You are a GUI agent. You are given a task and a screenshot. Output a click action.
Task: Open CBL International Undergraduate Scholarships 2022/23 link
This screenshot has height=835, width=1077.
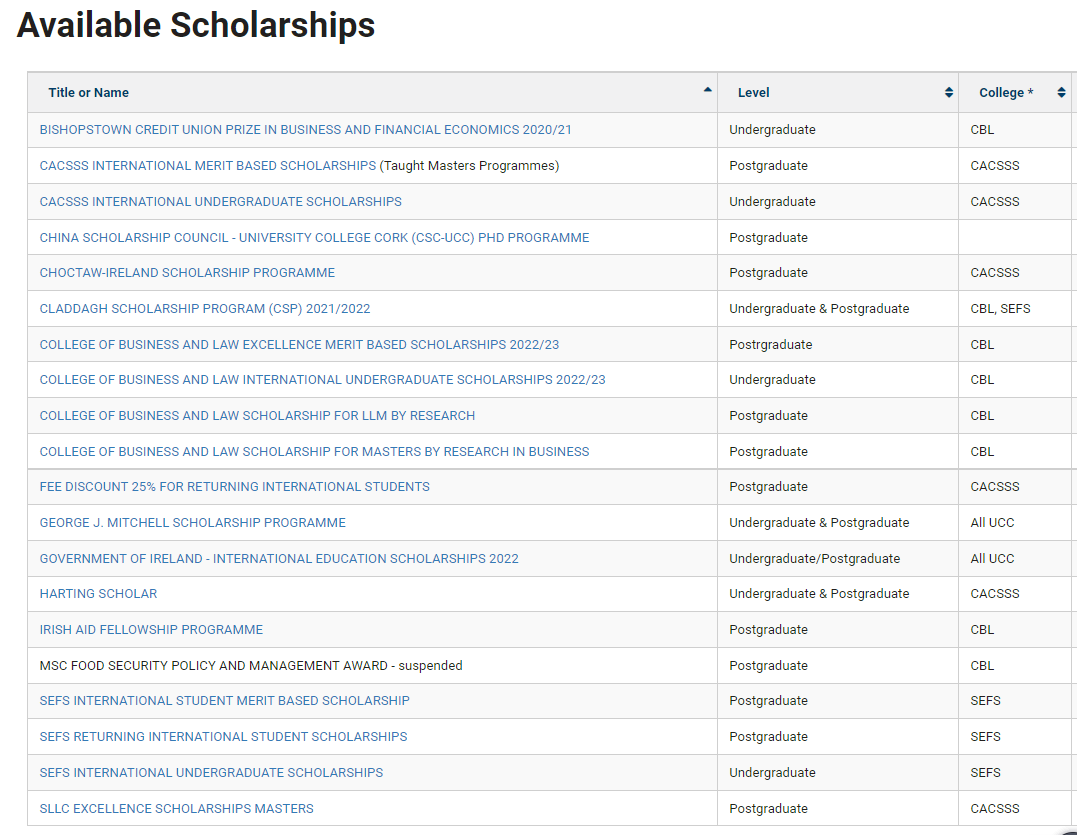tap(323, 380)
